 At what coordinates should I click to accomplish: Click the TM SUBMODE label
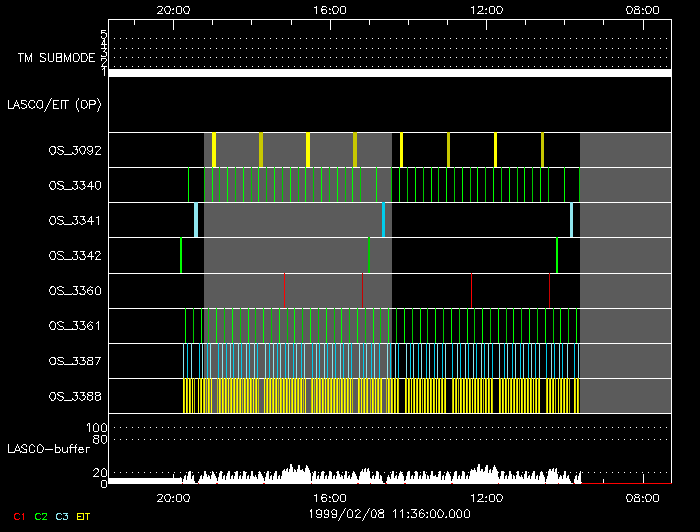click(x=58, y=58)
